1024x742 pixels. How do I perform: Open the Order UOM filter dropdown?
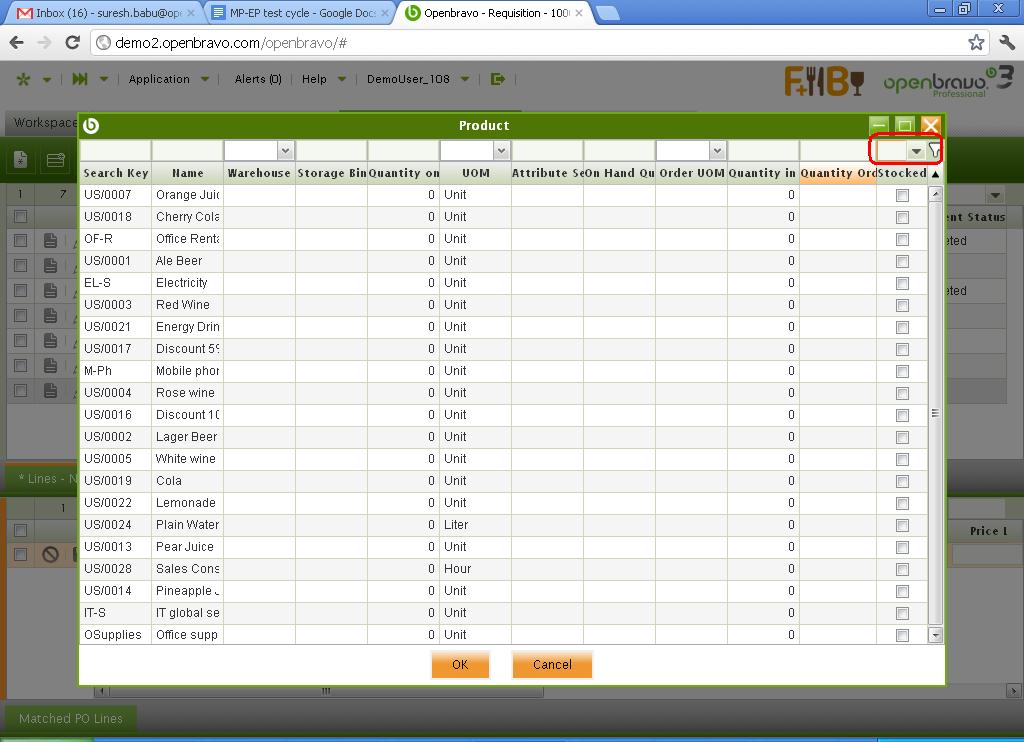(717, 151)
